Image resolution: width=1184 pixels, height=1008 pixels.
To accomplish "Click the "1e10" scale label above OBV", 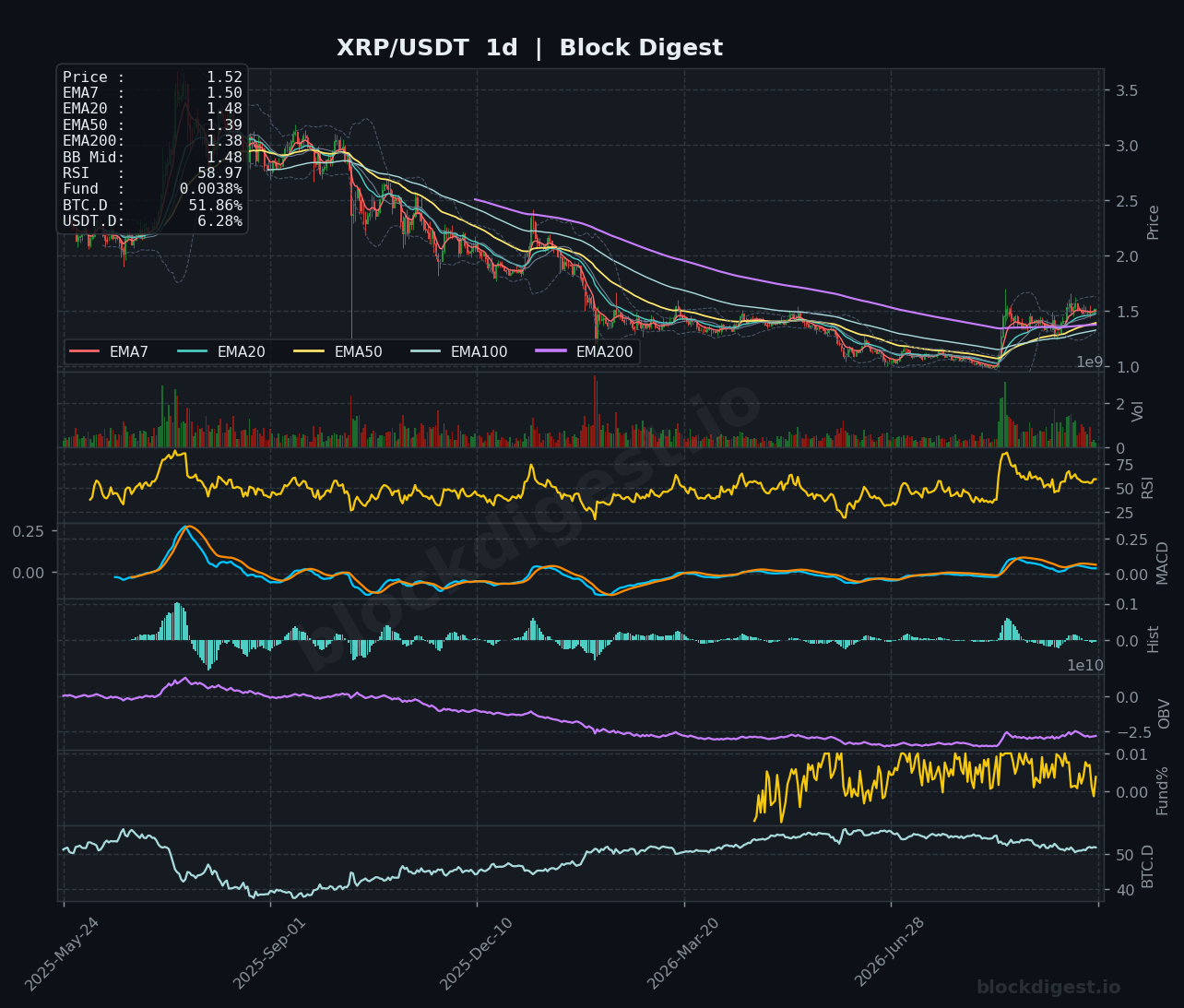I will [x=1085, y=665].
